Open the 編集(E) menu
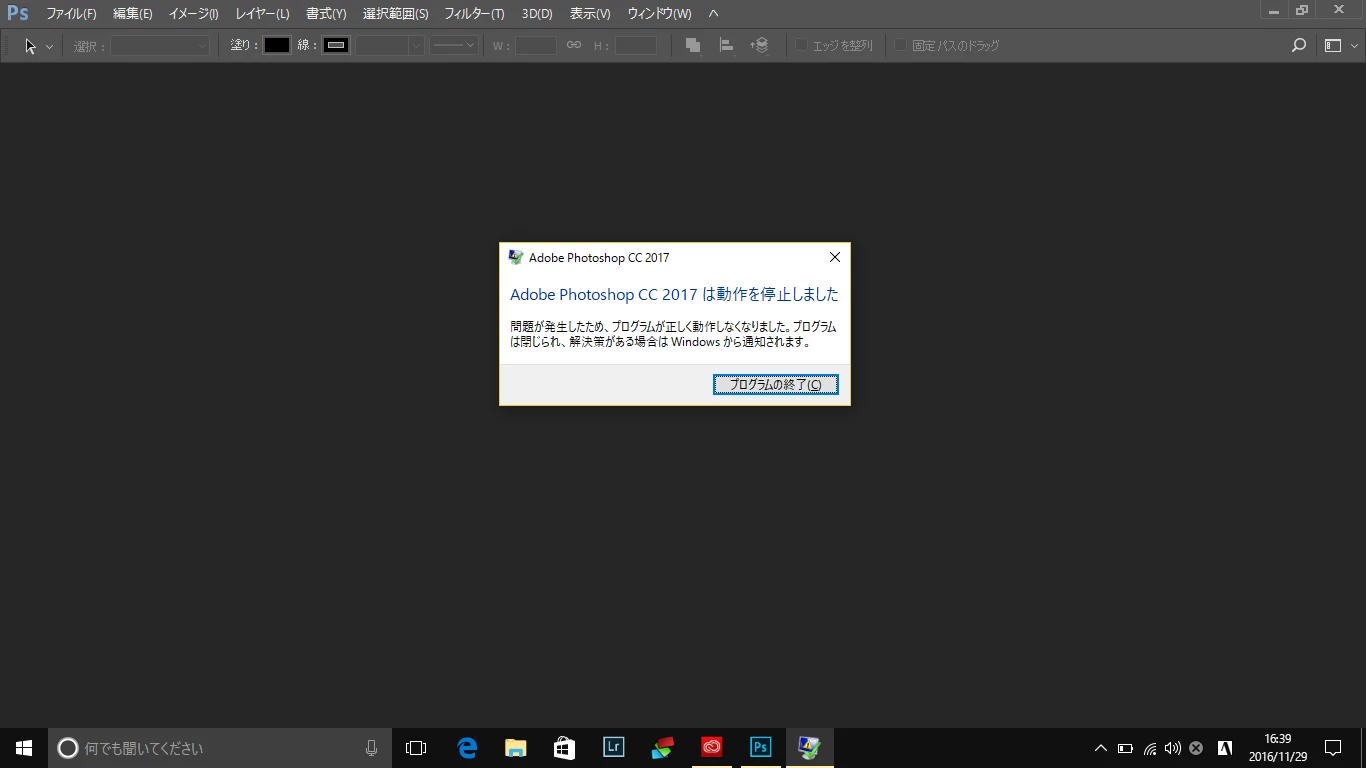1366x768 pixels. tap(133, 14)
